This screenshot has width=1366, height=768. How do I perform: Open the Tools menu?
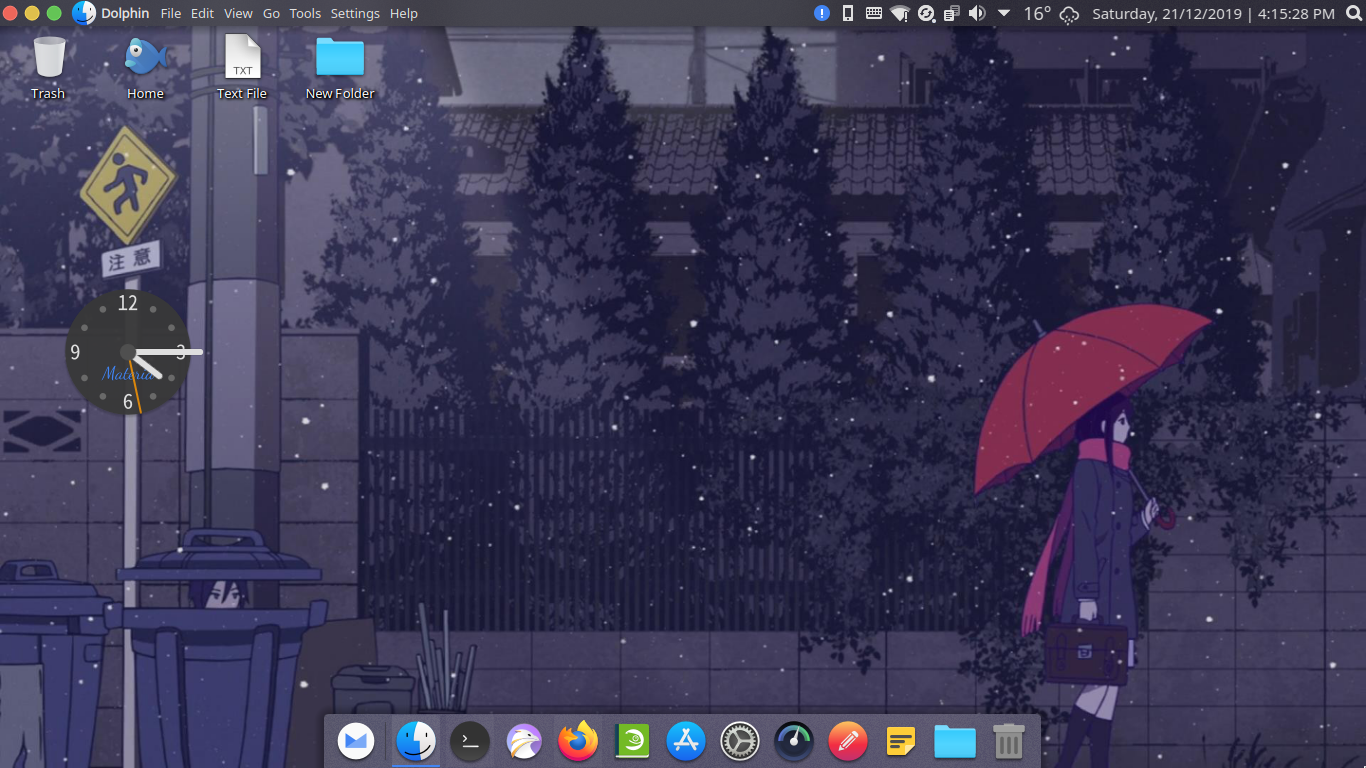point(305,13)
